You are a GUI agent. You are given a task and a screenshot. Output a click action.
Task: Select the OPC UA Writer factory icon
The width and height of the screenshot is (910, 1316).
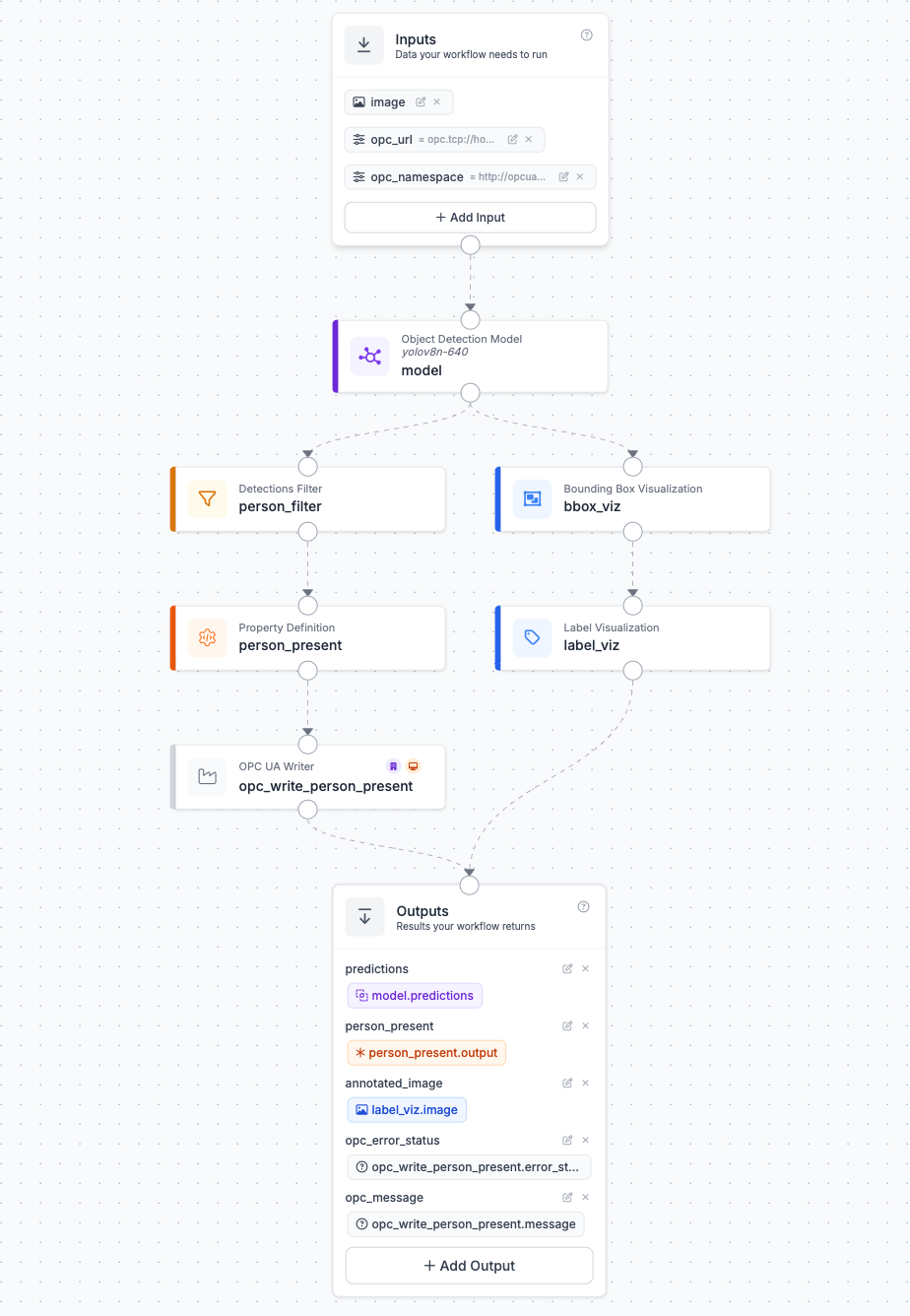pos(207,777)
